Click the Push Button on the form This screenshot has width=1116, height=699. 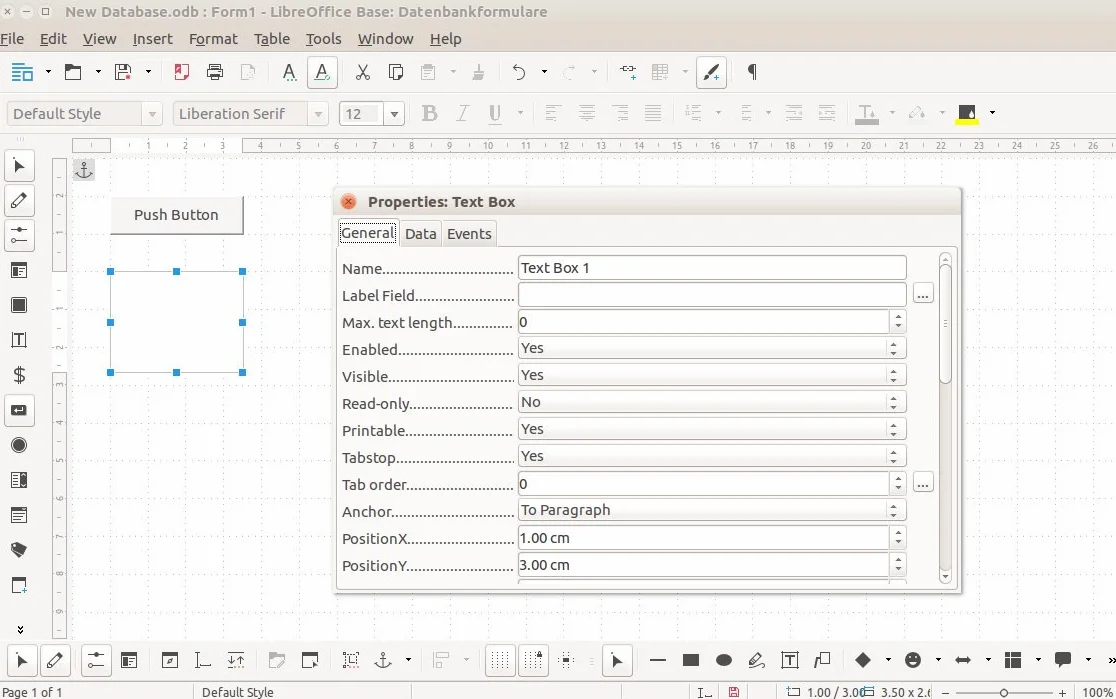click(177, 215)
